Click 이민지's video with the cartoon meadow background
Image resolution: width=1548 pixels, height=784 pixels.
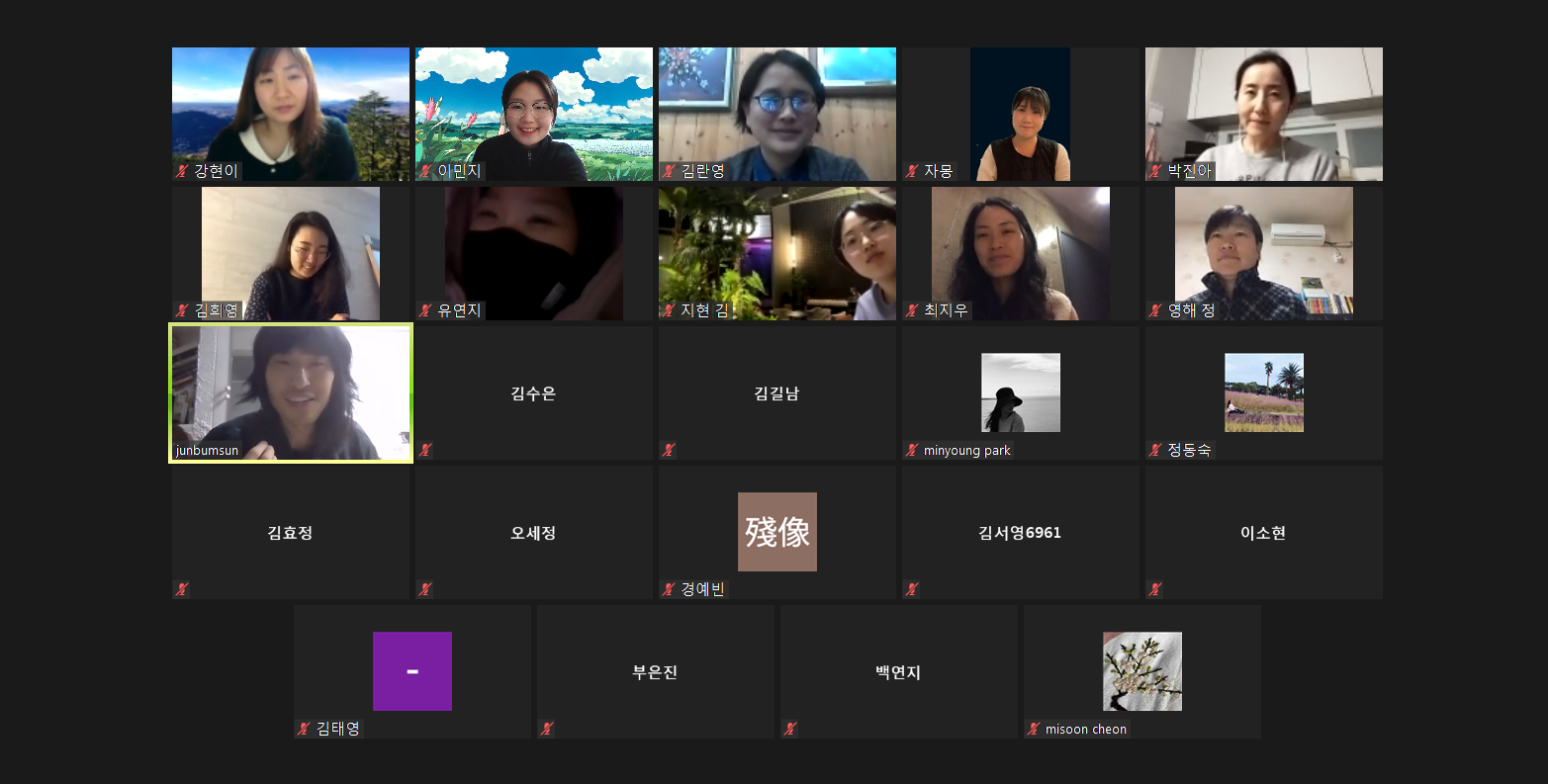click(534, 114)
